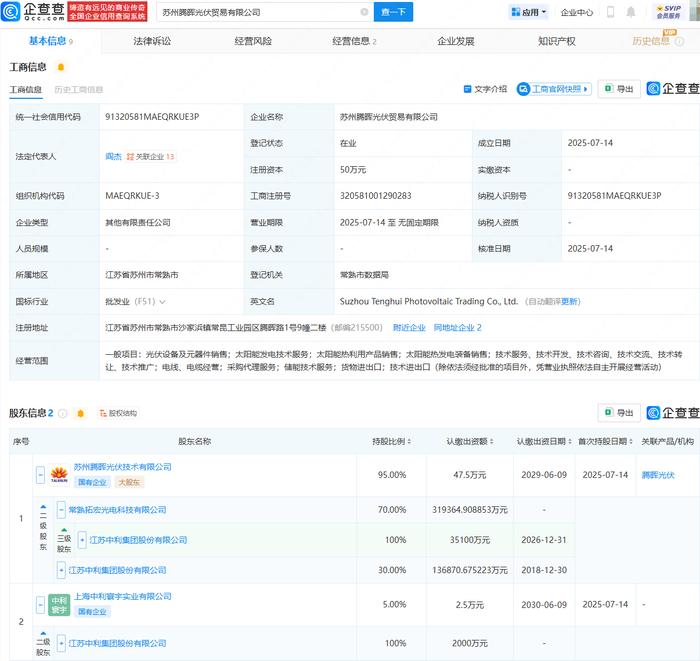Screen dimensions: 700x661
Task: Click the 大股东 tag
Action: click(x=129, y=482)
